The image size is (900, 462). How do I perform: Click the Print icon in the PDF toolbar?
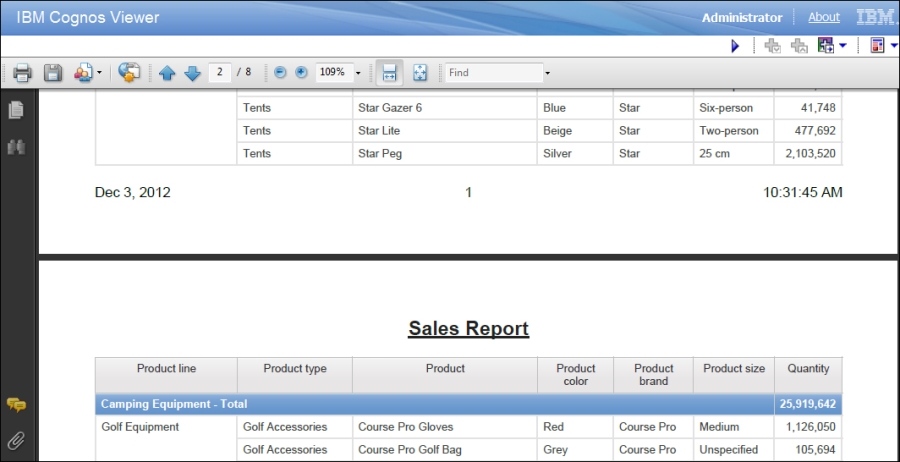[x=22, y=73]
